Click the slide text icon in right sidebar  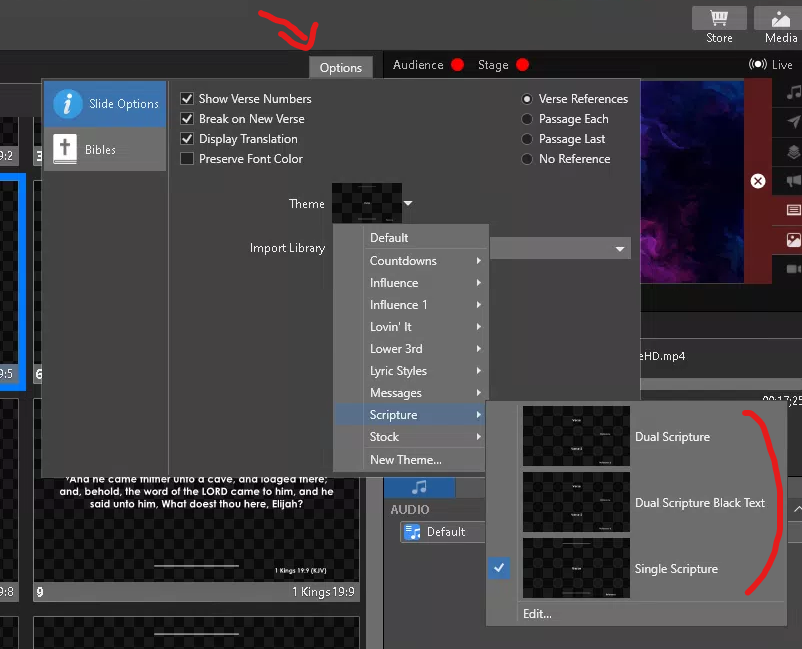pos(793,210)
